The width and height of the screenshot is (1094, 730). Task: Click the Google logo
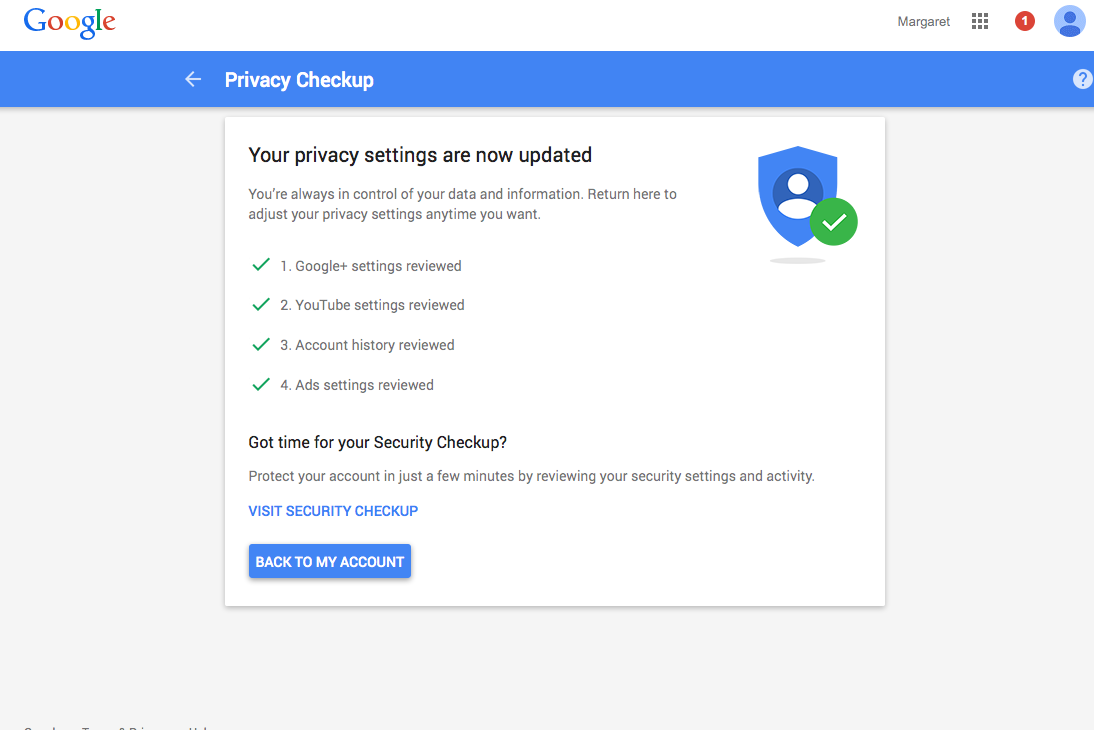(69, 22)
